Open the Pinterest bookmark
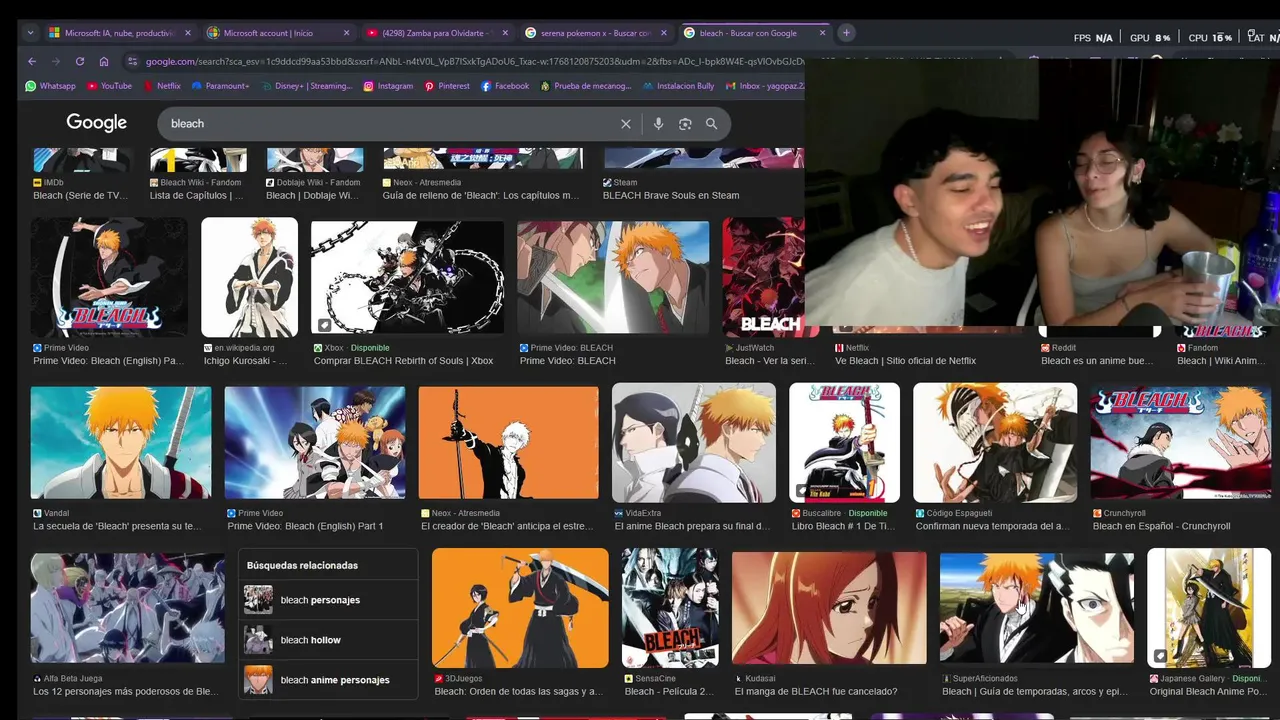1280x720 pixels. pyautogui.click(x=447, y=86)
